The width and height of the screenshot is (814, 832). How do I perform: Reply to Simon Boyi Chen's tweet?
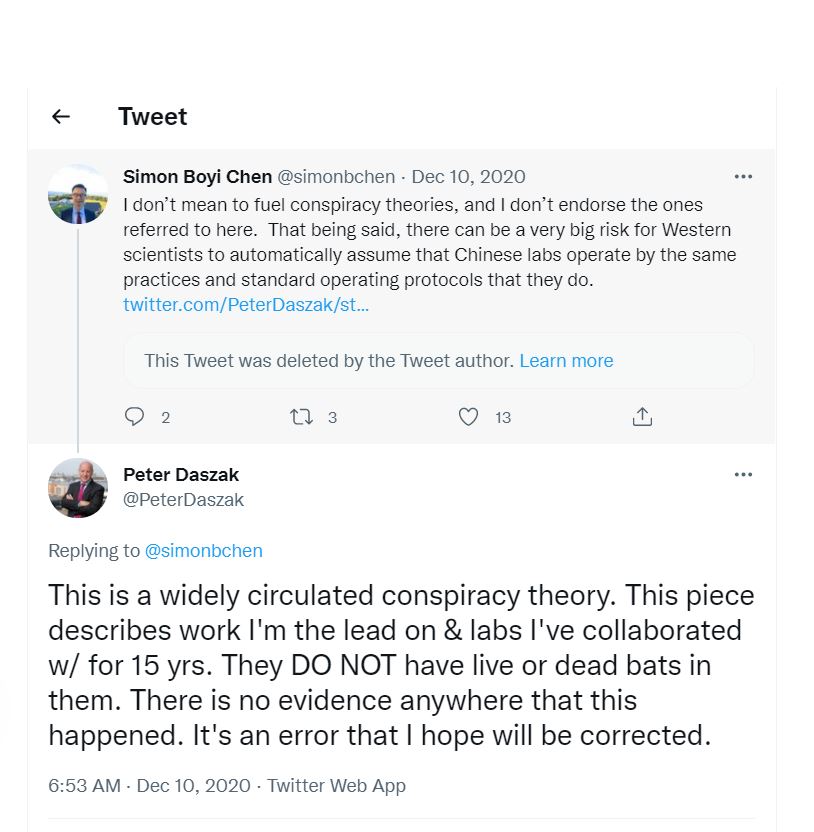pos(135,417)
